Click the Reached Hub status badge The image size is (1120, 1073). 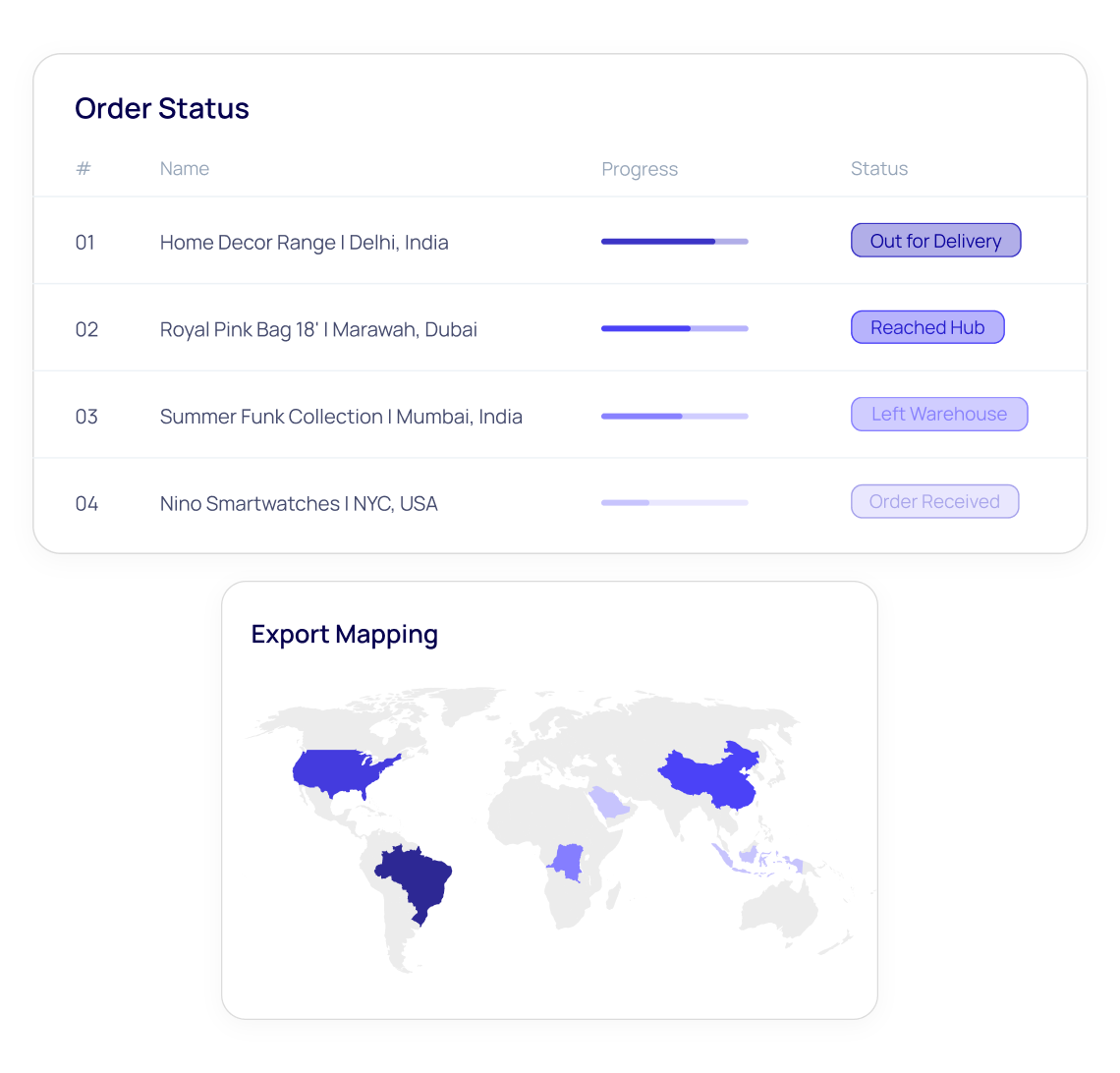[x=926, y=328]
